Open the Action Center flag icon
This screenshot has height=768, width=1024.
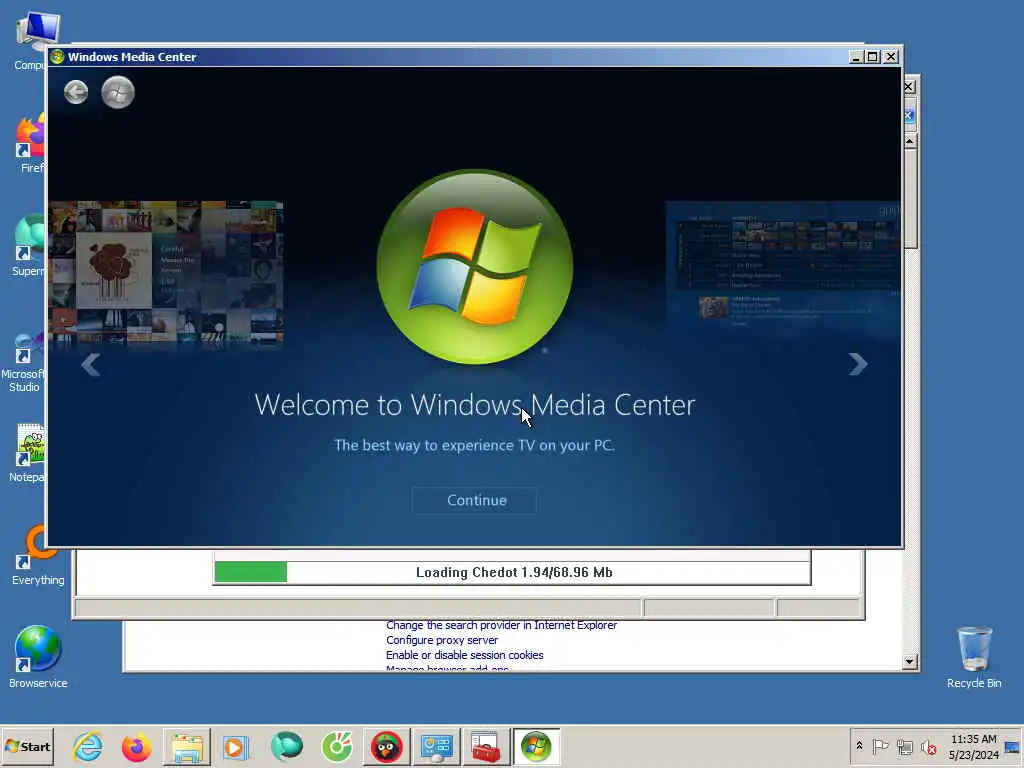point(880,746)
